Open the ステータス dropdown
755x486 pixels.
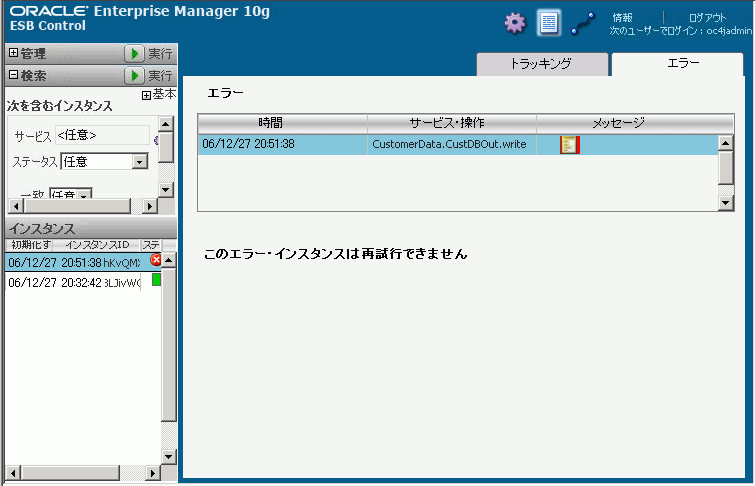point(140,162)
